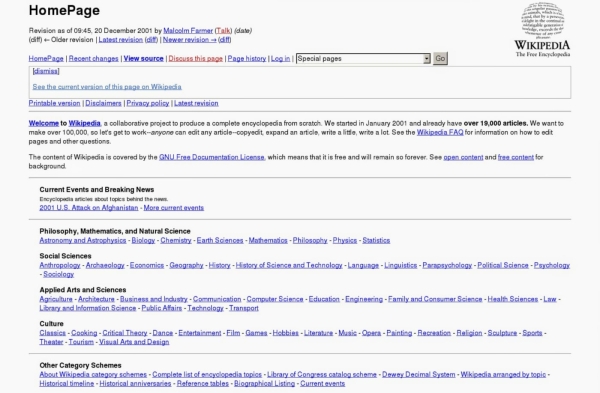Open Discuss this page link
This screenshot has width=600, height=393.
pos(196,59)
